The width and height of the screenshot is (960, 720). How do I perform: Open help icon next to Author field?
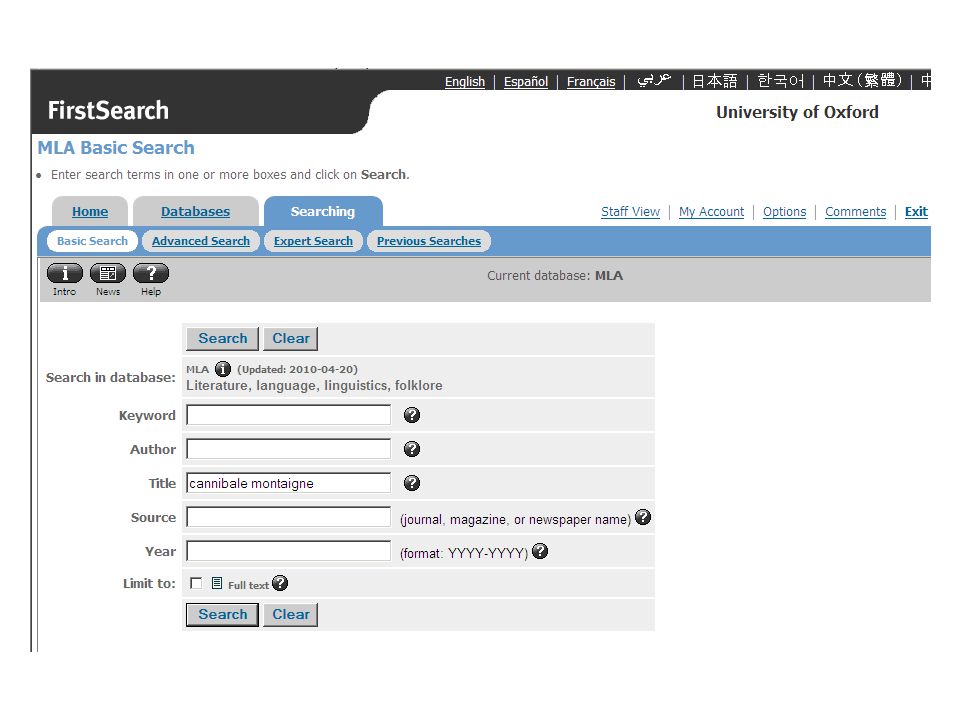[x=412, y=449]
